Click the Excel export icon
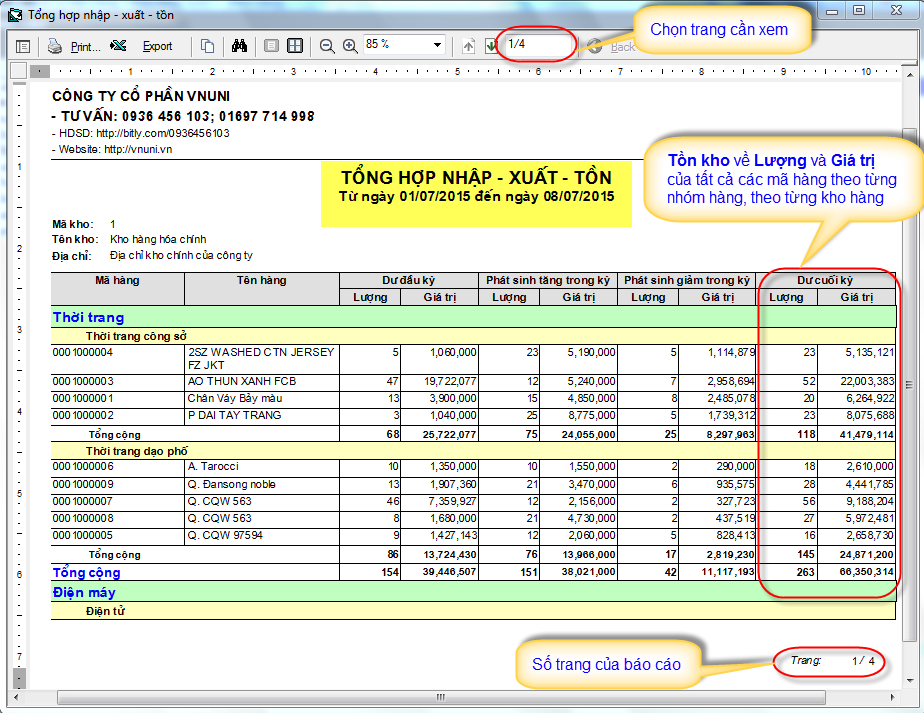The image size is (924, 713). [118, 46]
